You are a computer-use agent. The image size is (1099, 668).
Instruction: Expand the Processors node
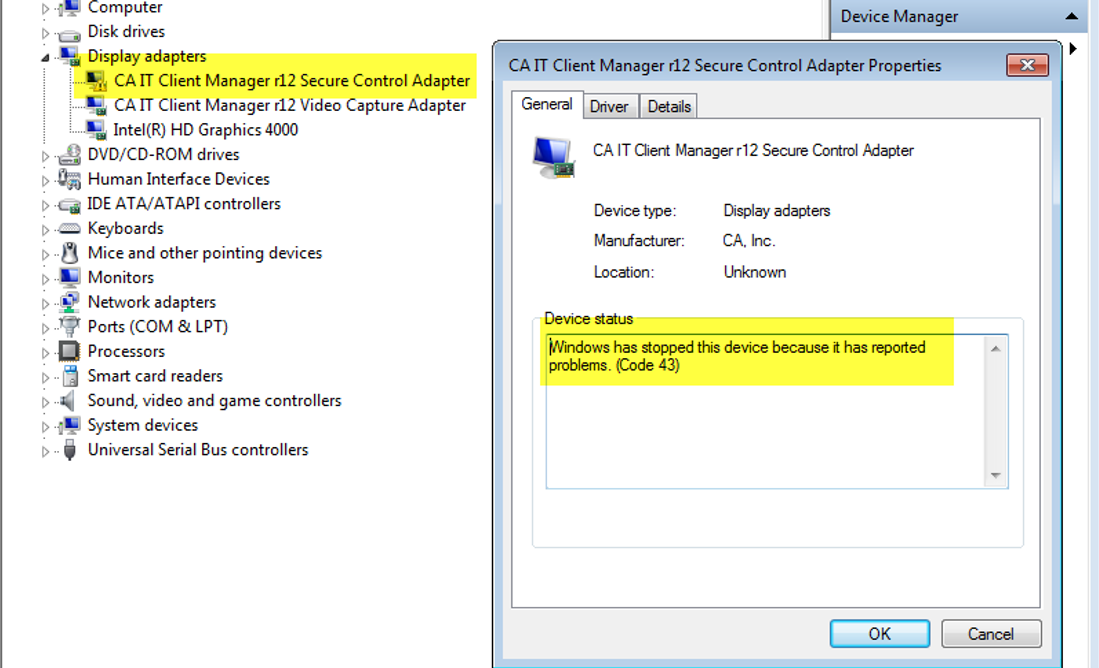point(46,352)
